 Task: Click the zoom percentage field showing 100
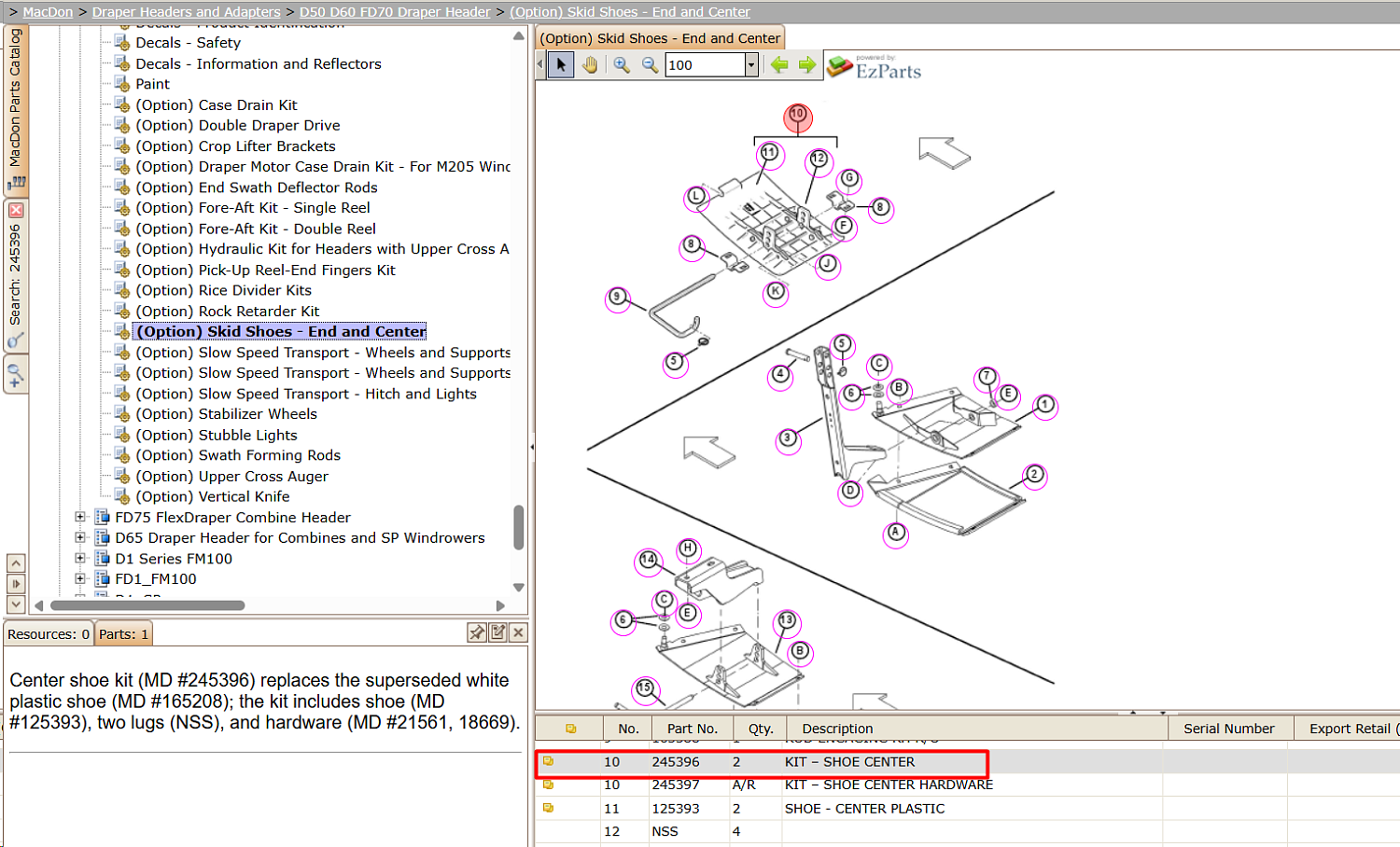tap(706, 64)
